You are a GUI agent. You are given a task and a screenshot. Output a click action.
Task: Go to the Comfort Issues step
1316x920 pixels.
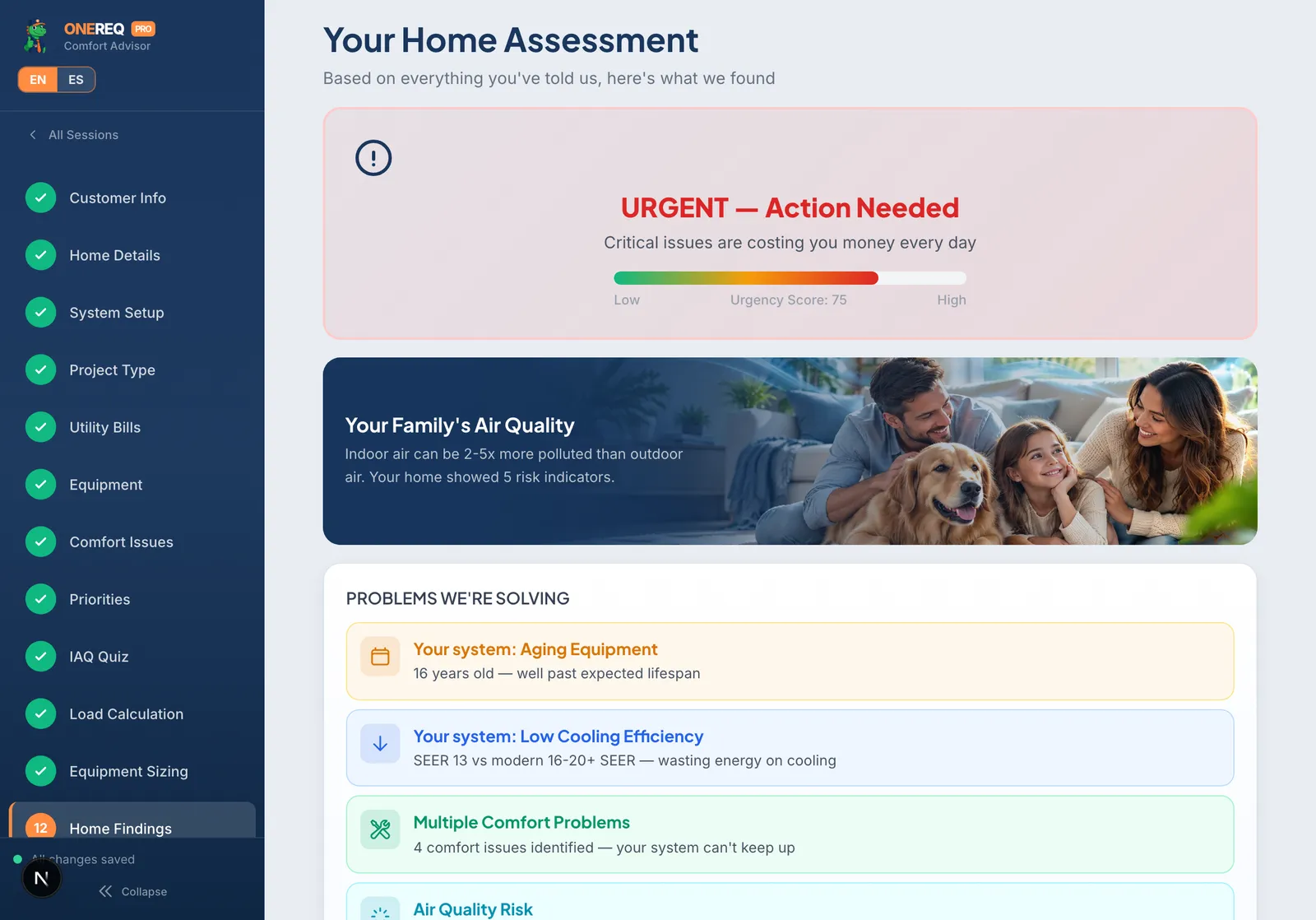(x=132, y=541)
